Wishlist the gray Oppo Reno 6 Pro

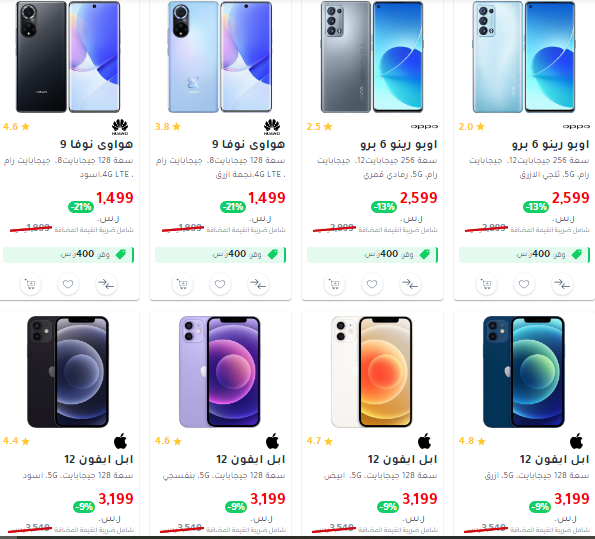[x=372, y=284]
